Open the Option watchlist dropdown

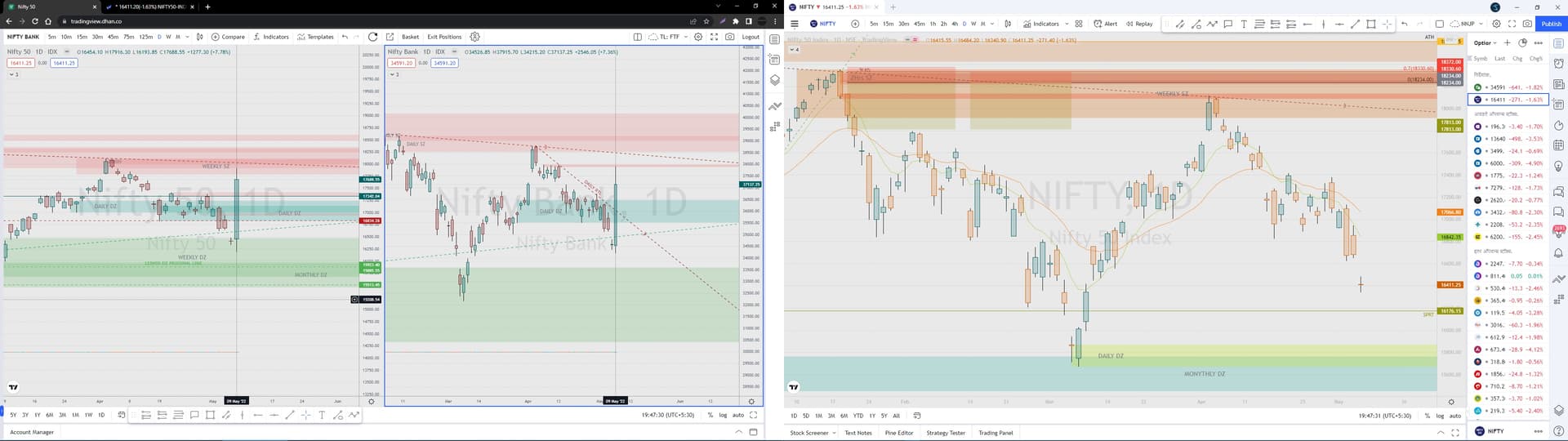(1486, 42)
